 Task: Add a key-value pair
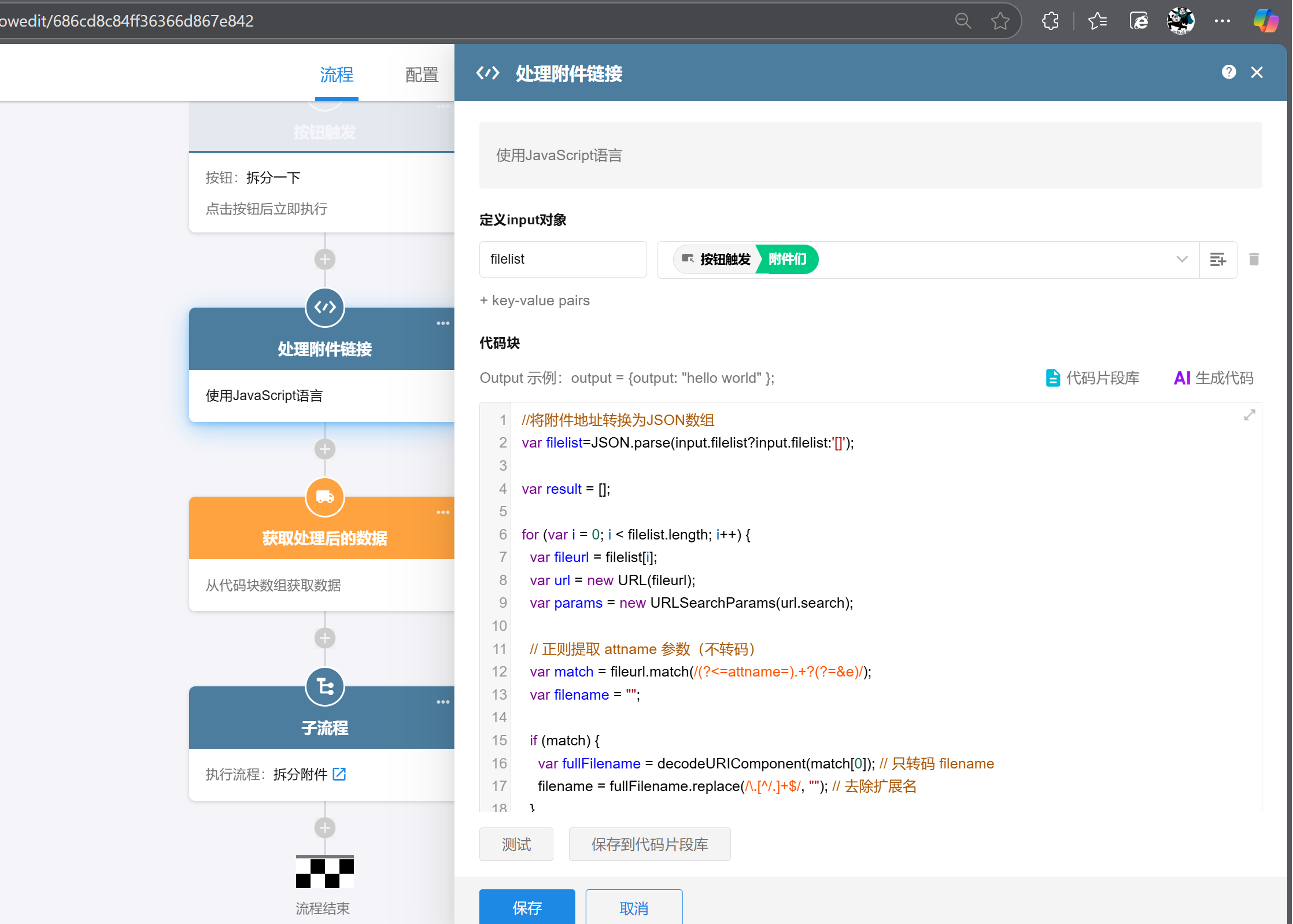pos(535,301)
